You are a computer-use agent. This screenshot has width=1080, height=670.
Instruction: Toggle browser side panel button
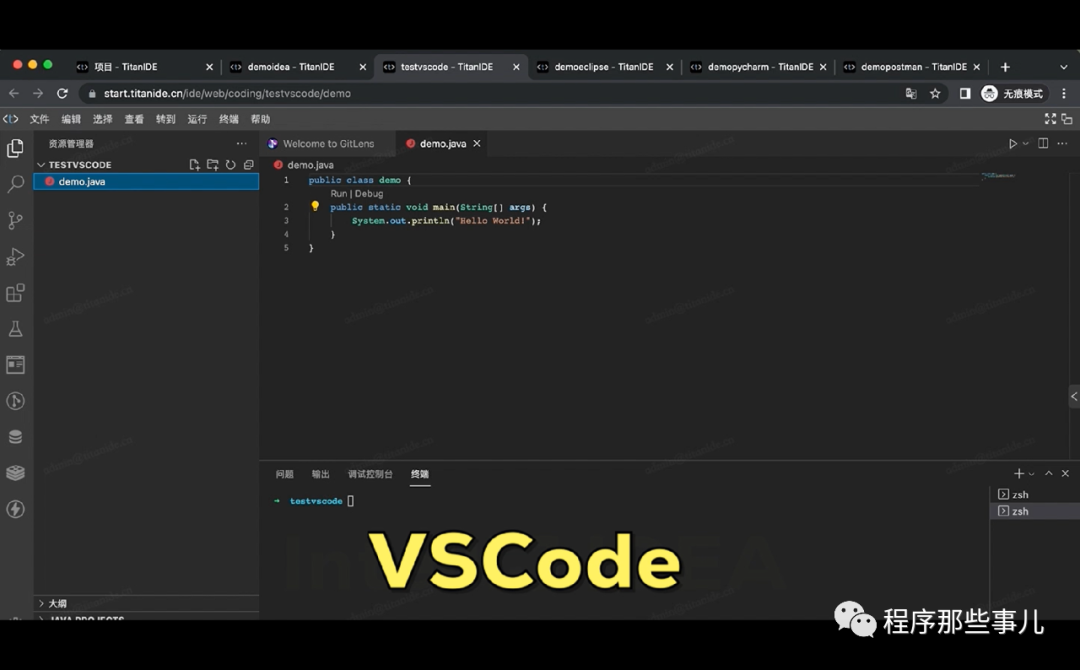click(x=965, y=94)
